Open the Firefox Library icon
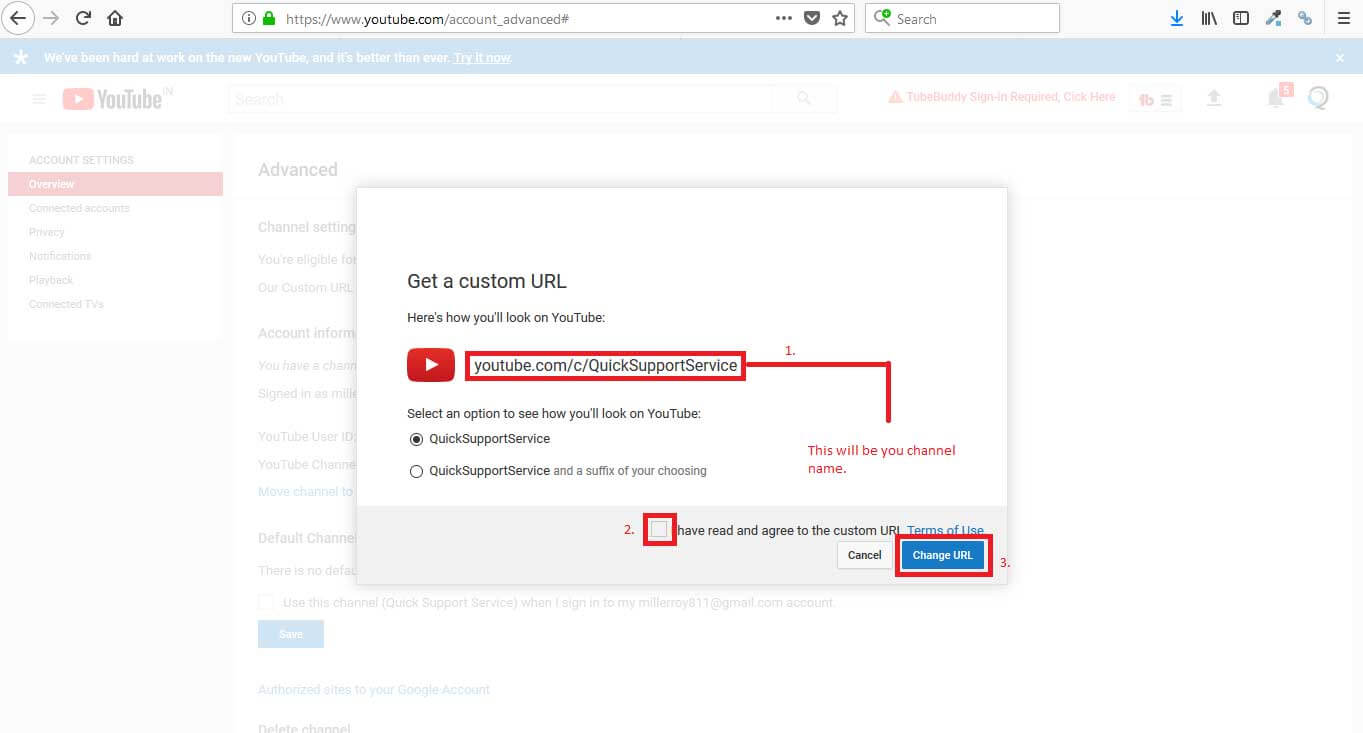The height and width of the screenshot is (733, 1363). [x=1209, y=17]
